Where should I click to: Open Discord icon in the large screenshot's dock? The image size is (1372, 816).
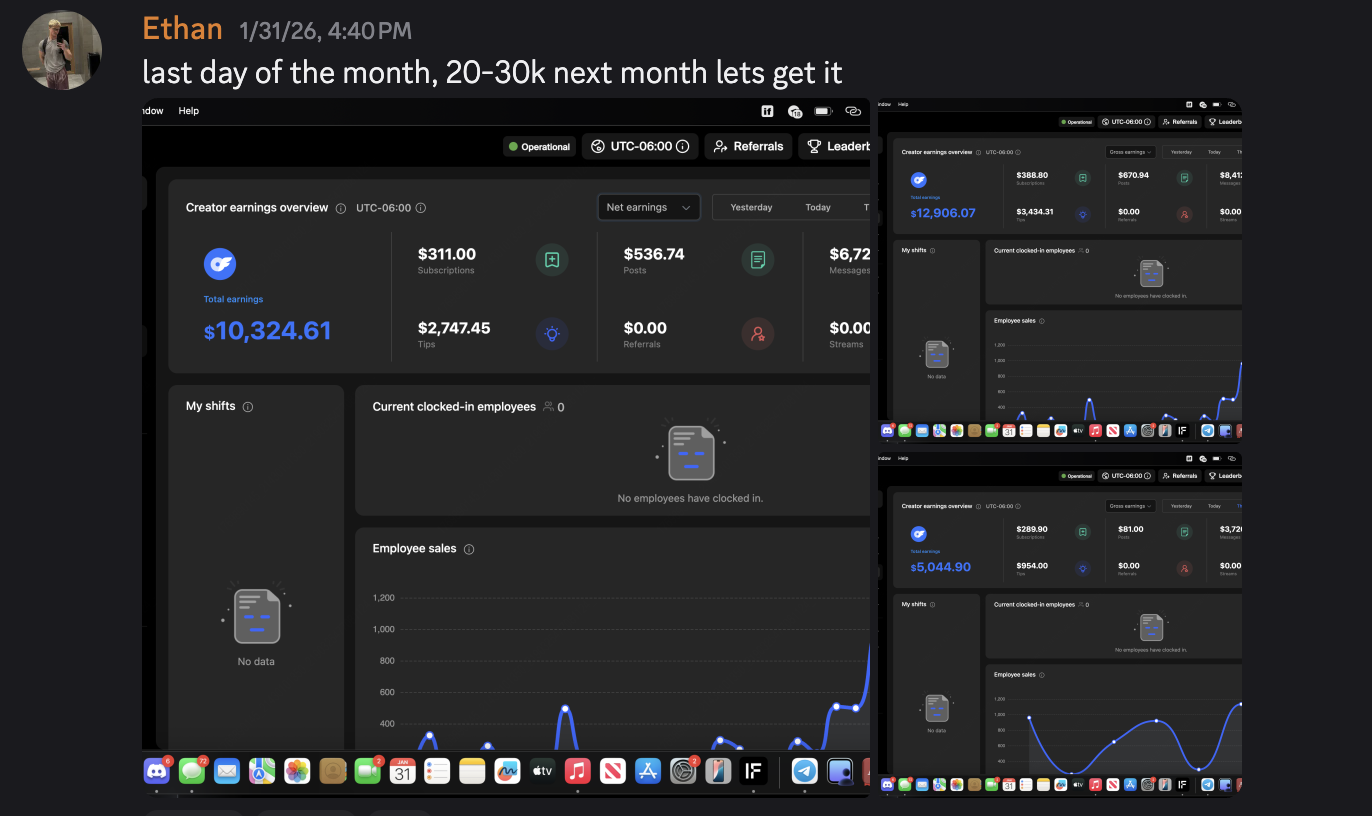[156, 771]
